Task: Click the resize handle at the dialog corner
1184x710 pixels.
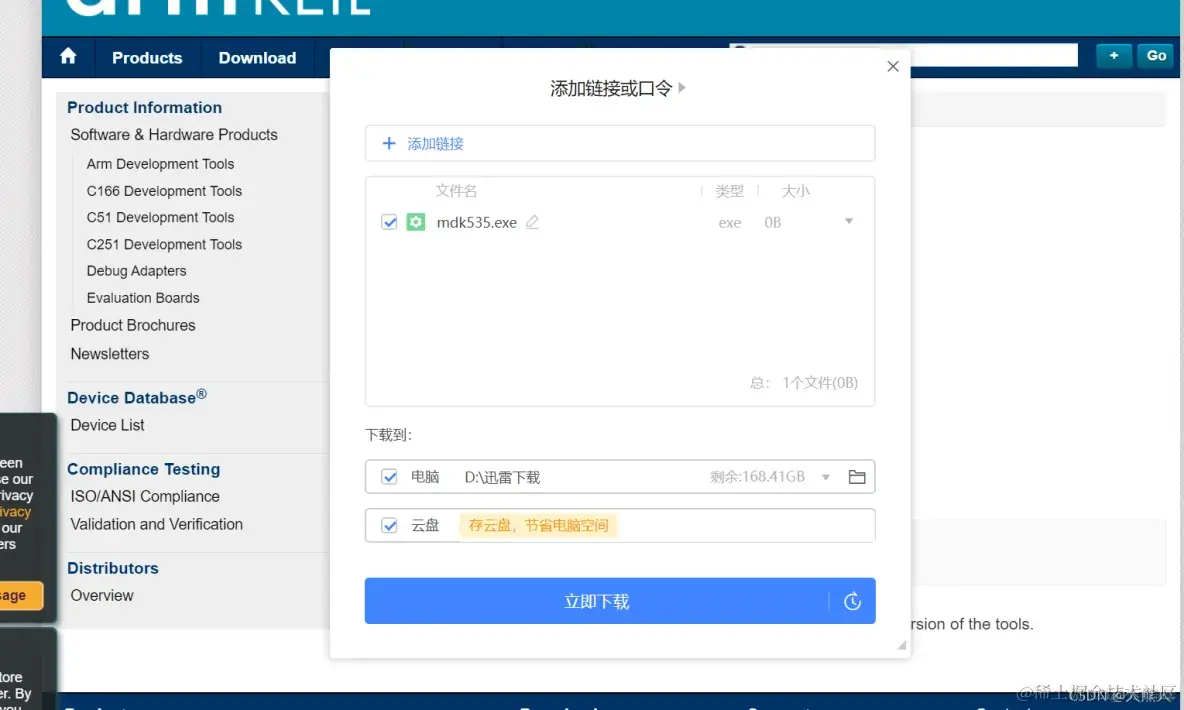Action: pos(901,646)
